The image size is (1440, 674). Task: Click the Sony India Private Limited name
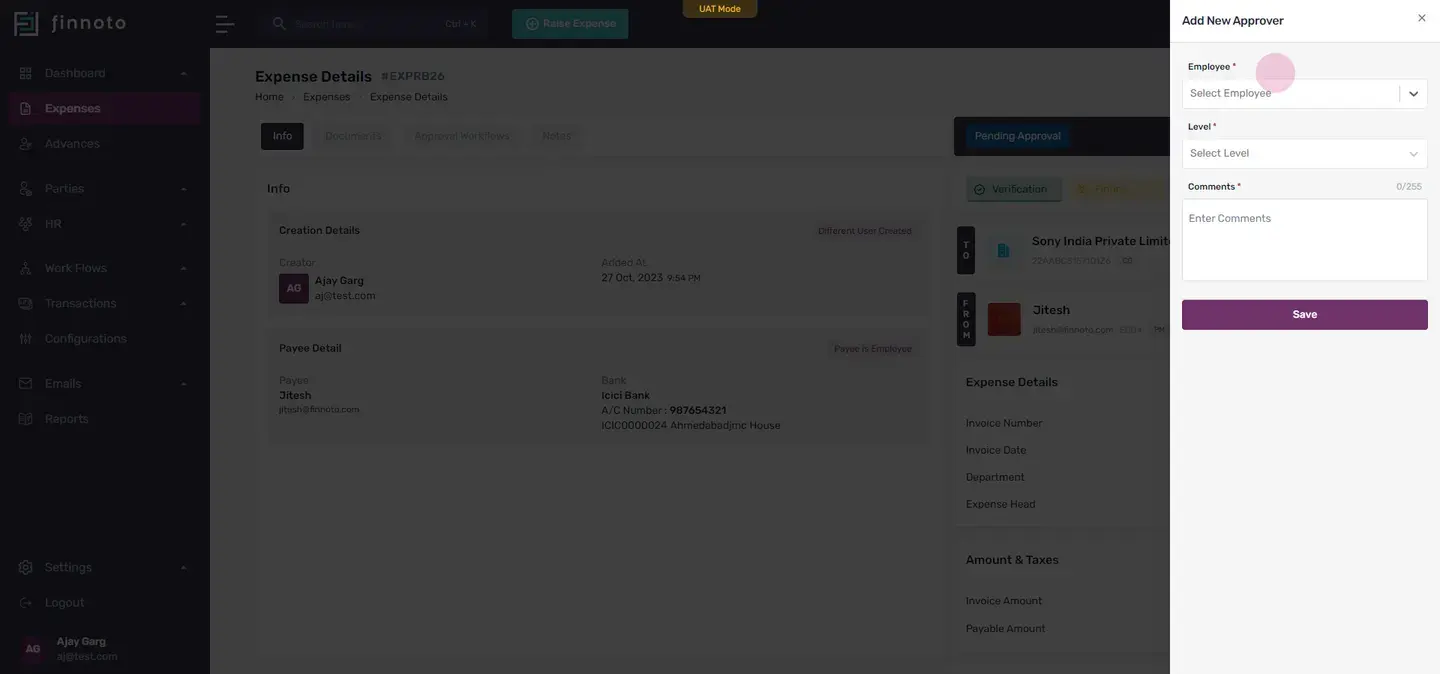point(1102,242)
